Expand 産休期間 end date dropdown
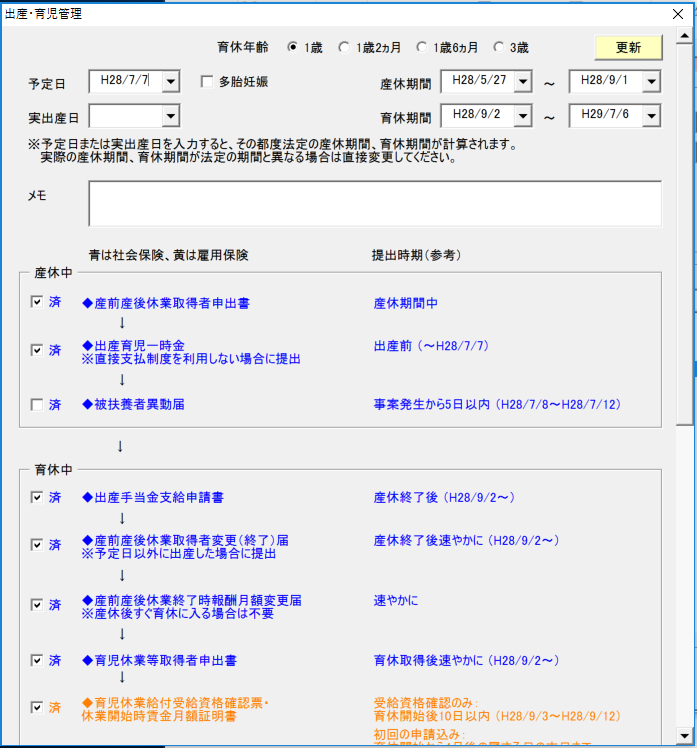The width and height of the screenshot is (697, 748). pyautogui.click(x=651, y=82)
